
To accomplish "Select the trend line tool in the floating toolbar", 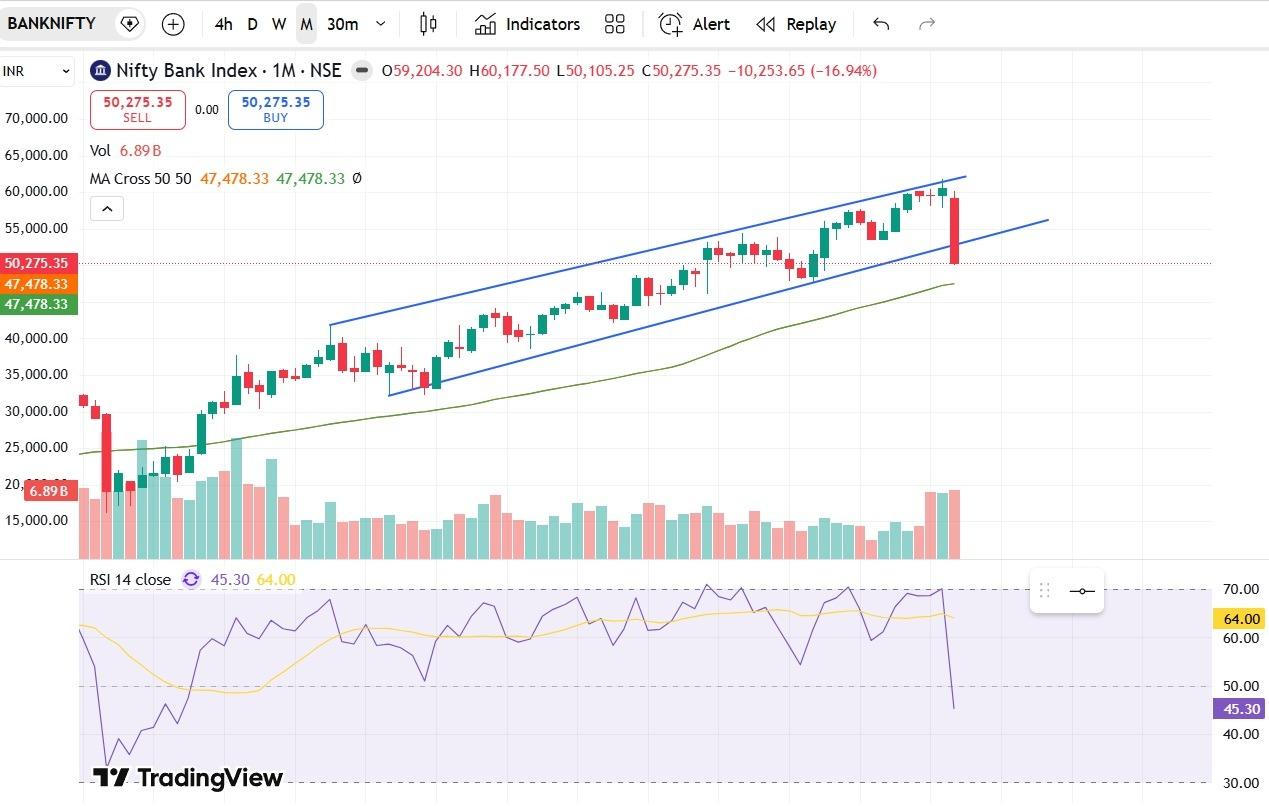I will point(1082,591).
